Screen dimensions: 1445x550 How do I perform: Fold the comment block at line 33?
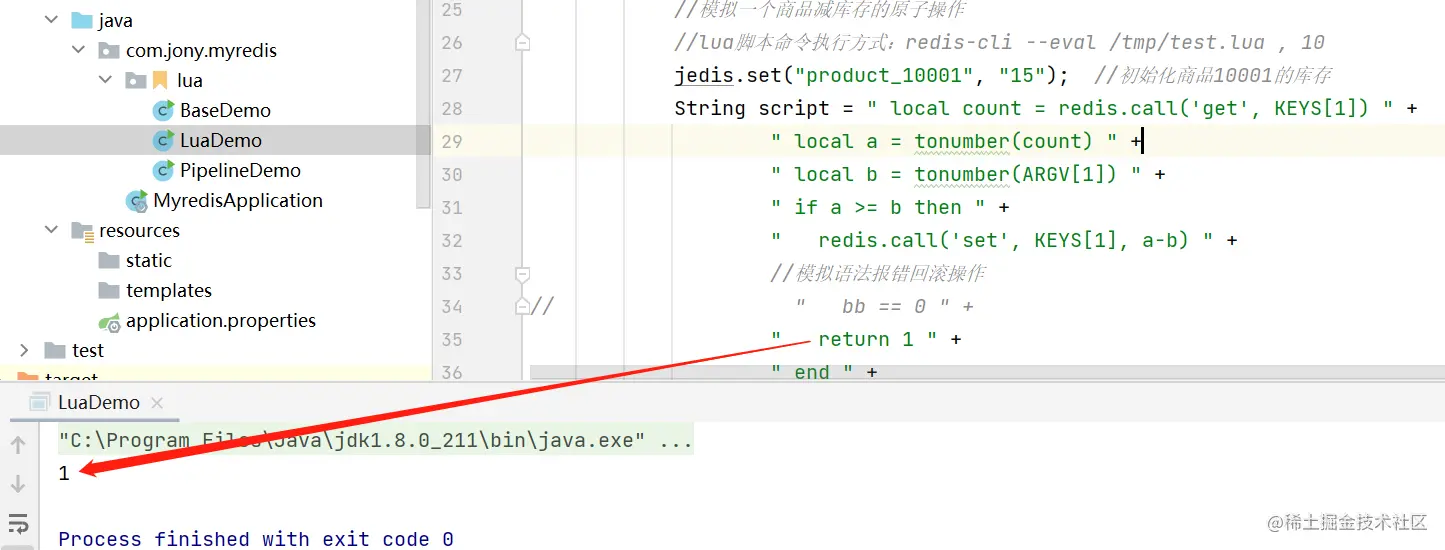pos(522,273)
